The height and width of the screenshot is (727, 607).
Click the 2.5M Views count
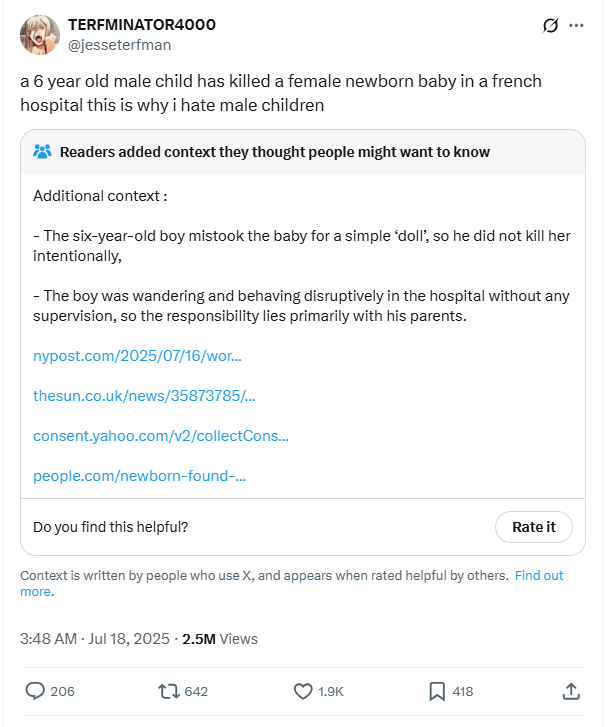pos(220,639)
